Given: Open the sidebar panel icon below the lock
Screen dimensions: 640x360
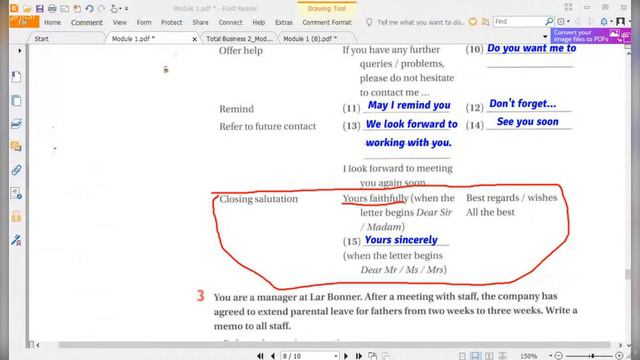Looking at the screenshot, I should [x=16, y=240].
